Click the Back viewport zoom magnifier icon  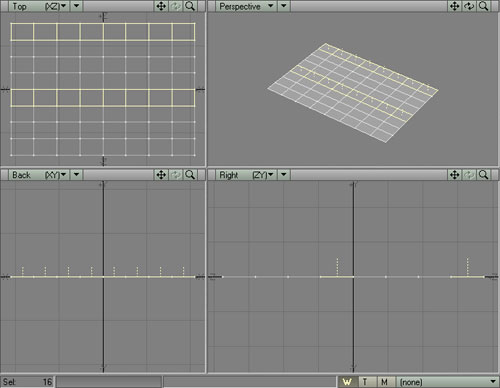pos(190,175)
